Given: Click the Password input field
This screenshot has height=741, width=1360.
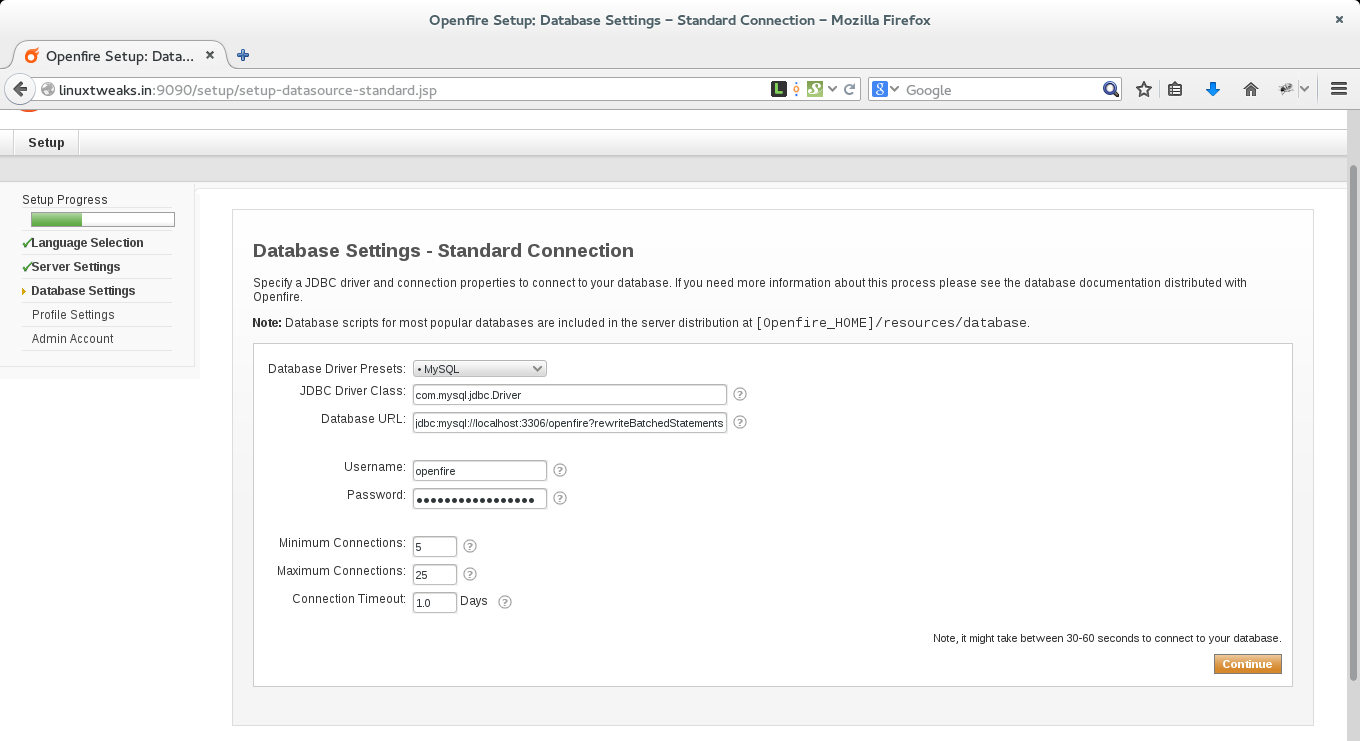Looking at the screenshot, I should click(x=480, y=498).
